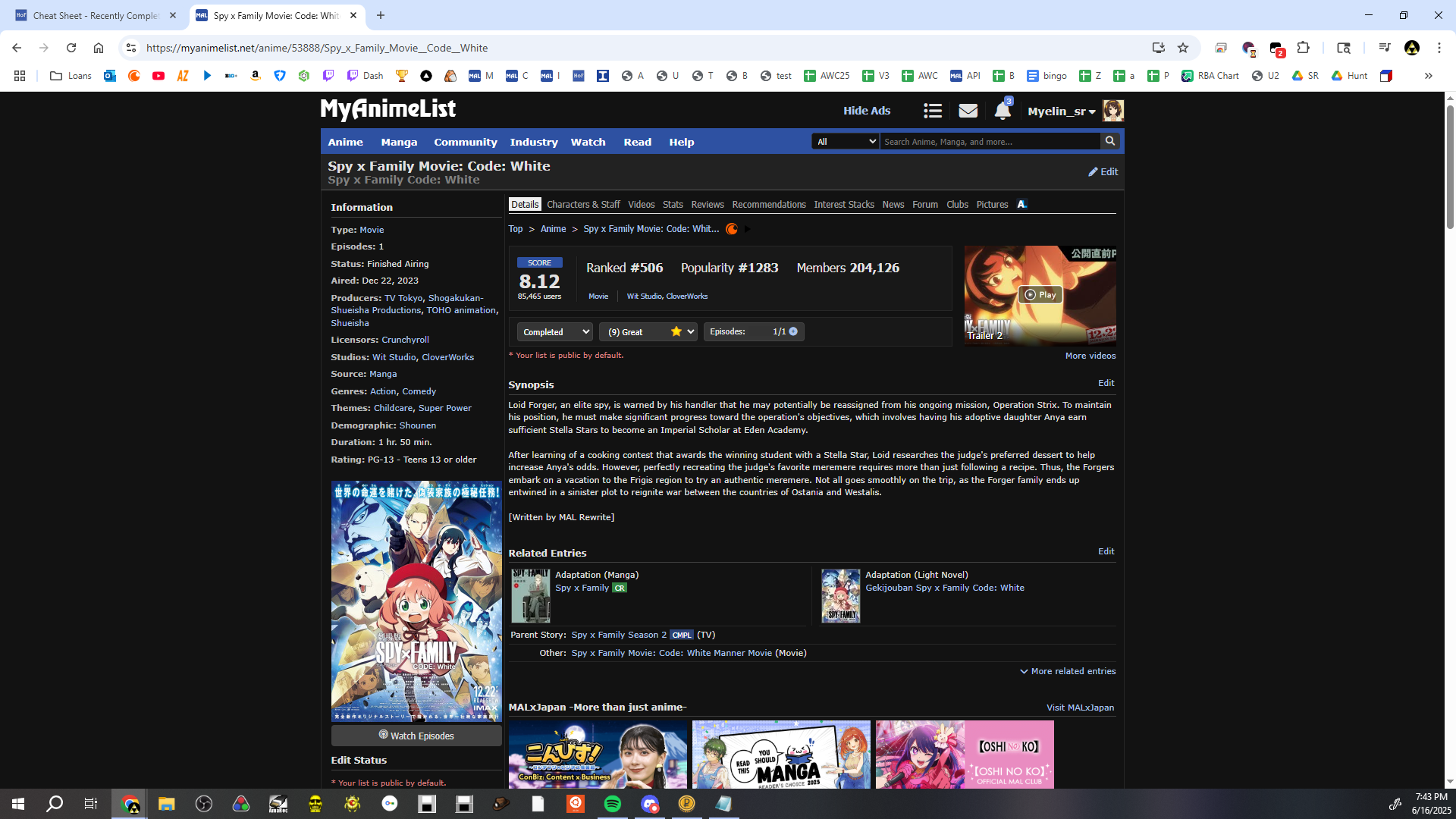The height and width of the screenshot is (819, 1456).
Task: Open the messages envelope icon
Action: [968, 111]
